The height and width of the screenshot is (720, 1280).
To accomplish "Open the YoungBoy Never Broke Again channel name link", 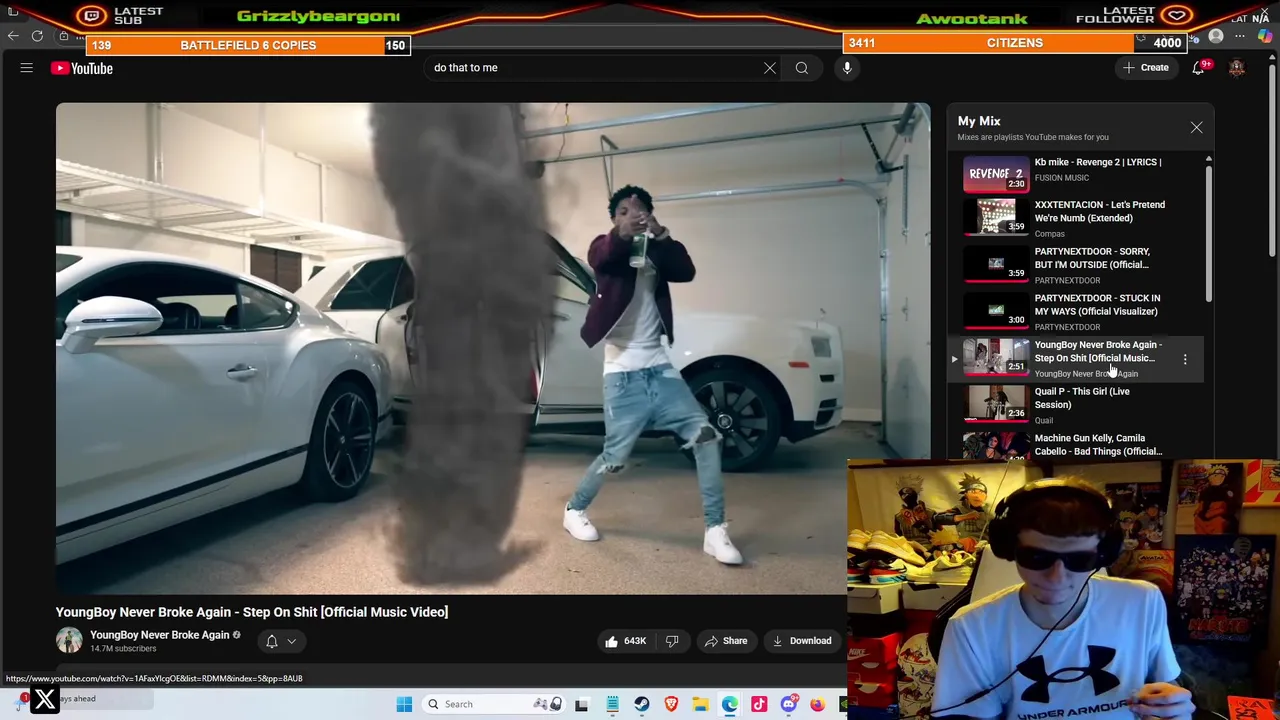I will point(160,635).
